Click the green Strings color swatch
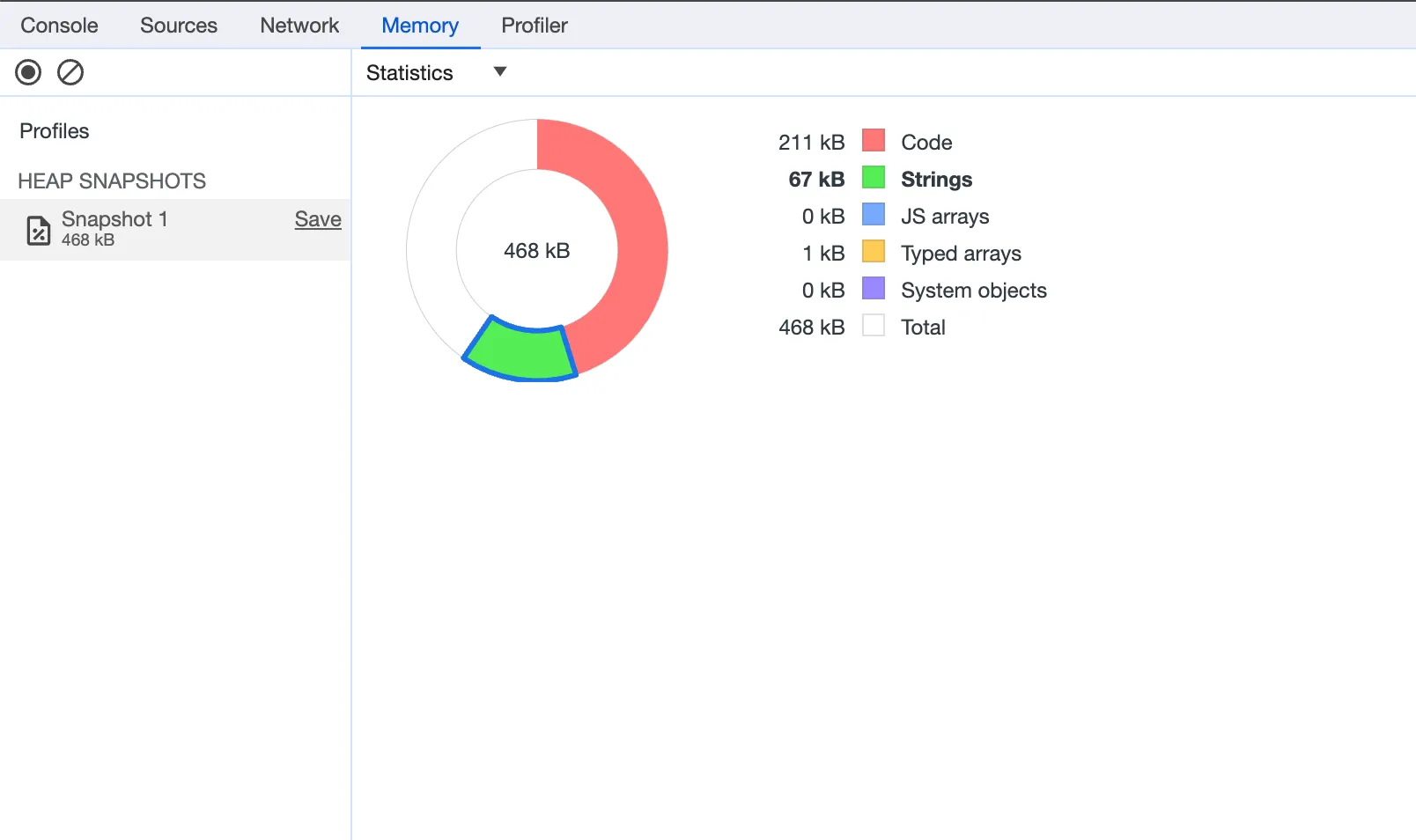 click(x=874, y=178)
